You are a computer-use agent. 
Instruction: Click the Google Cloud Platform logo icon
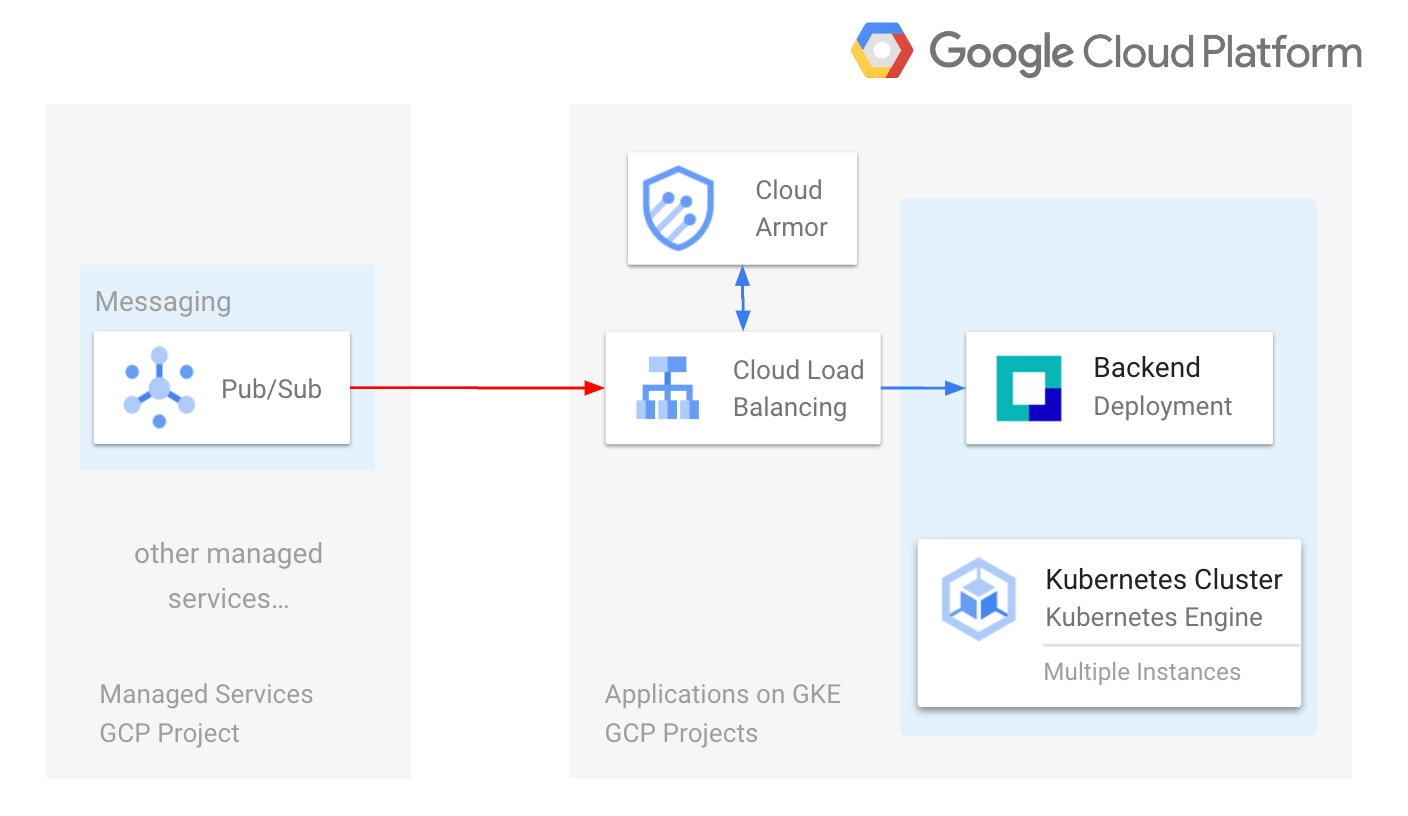click(881, 50)
